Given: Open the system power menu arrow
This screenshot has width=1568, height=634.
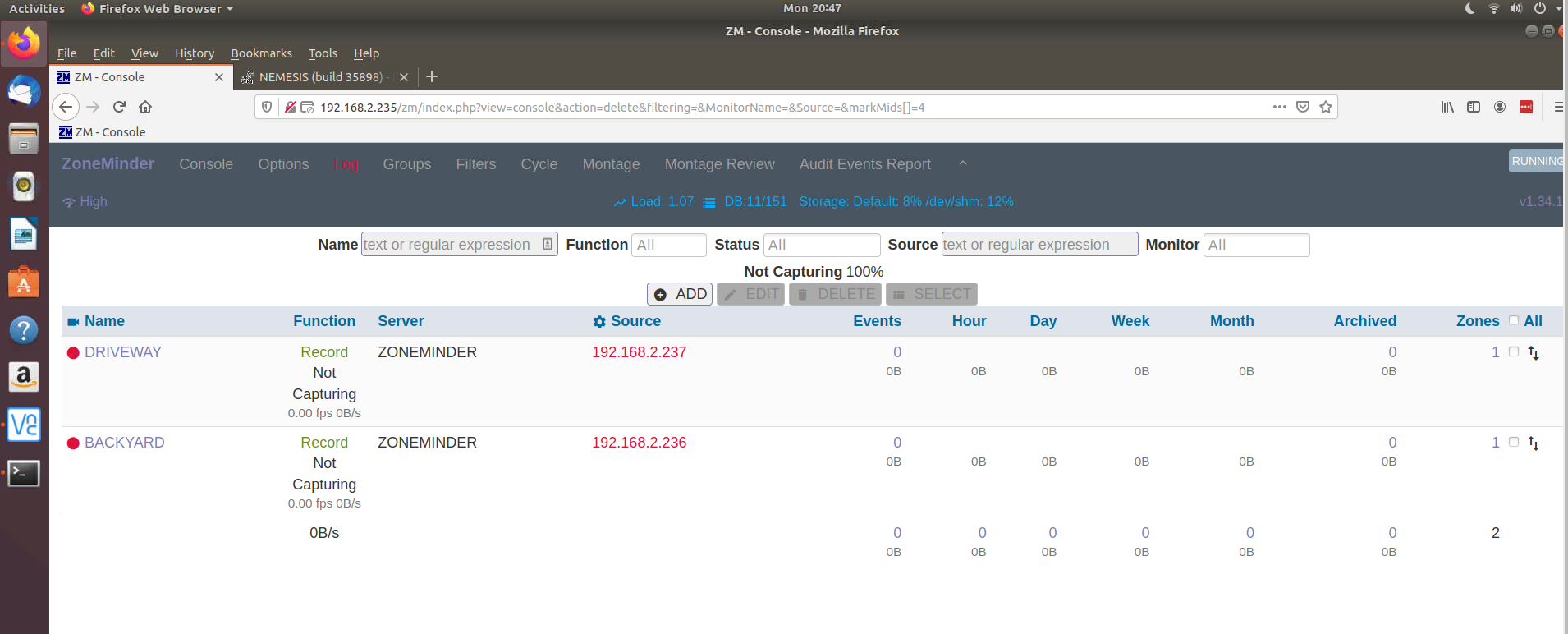Looking at the screenshot, I should point(1558,8).
